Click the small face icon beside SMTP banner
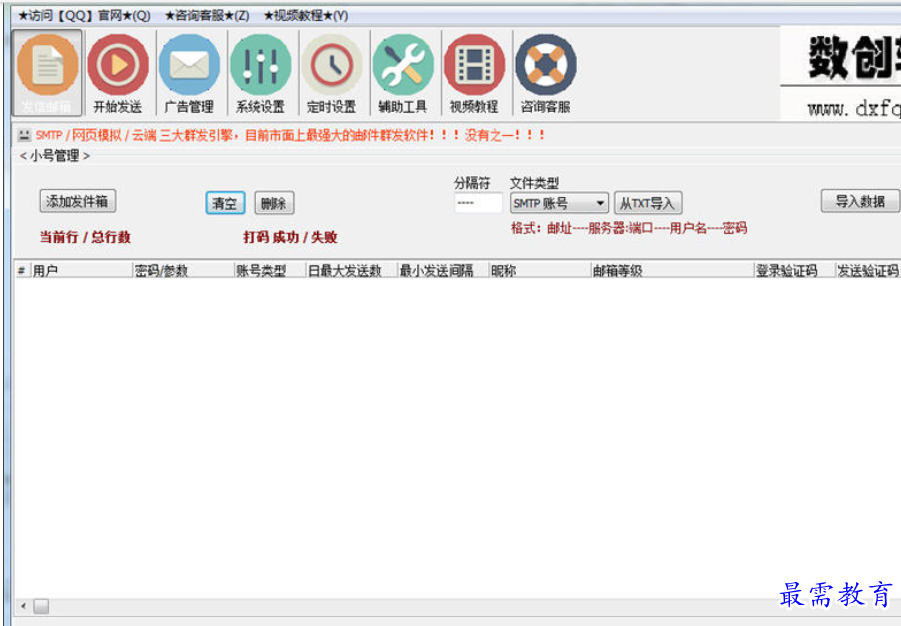The image size is (901, 626). (x=24, y=135)
